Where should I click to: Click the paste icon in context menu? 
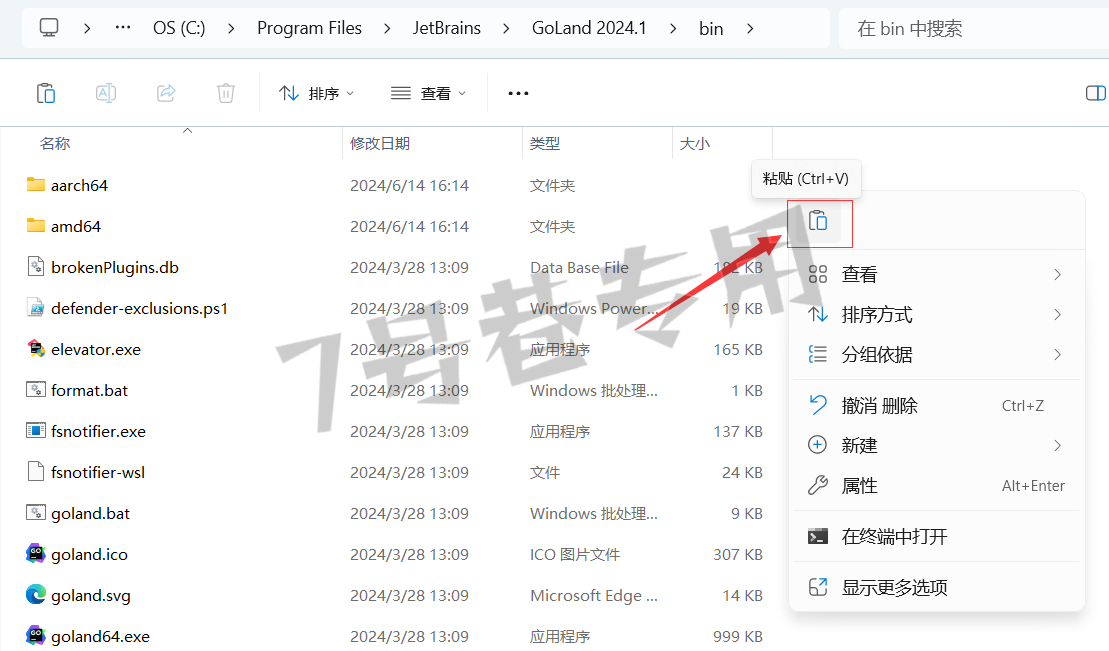(818, 221)
